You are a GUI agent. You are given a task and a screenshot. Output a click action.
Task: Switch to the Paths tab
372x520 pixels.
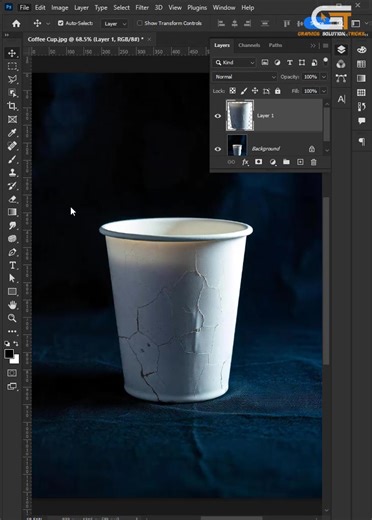[275, 45]
